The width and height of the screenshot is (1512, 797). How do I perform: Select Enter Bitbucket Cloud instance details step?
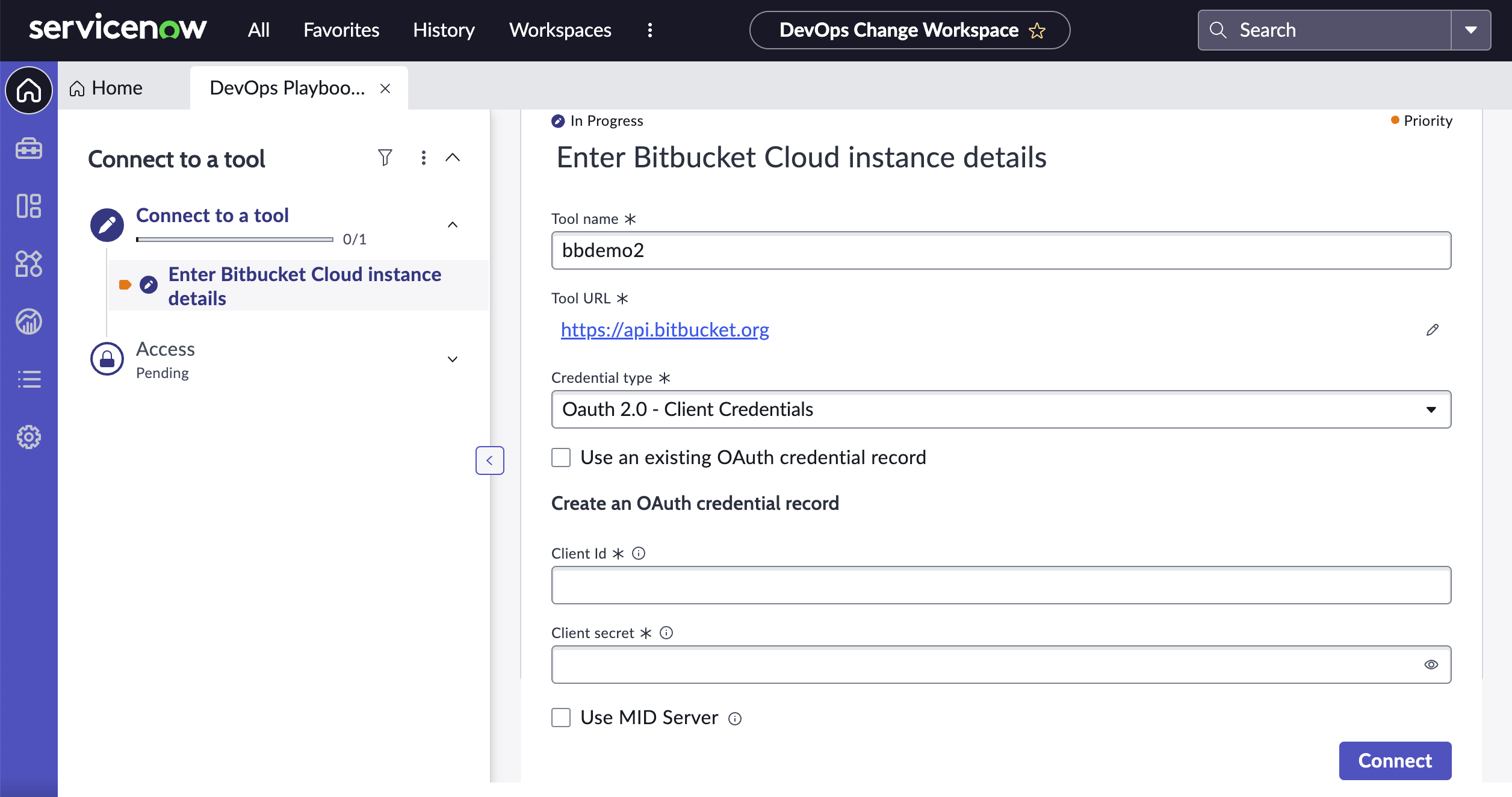click(x=305, y=286)
